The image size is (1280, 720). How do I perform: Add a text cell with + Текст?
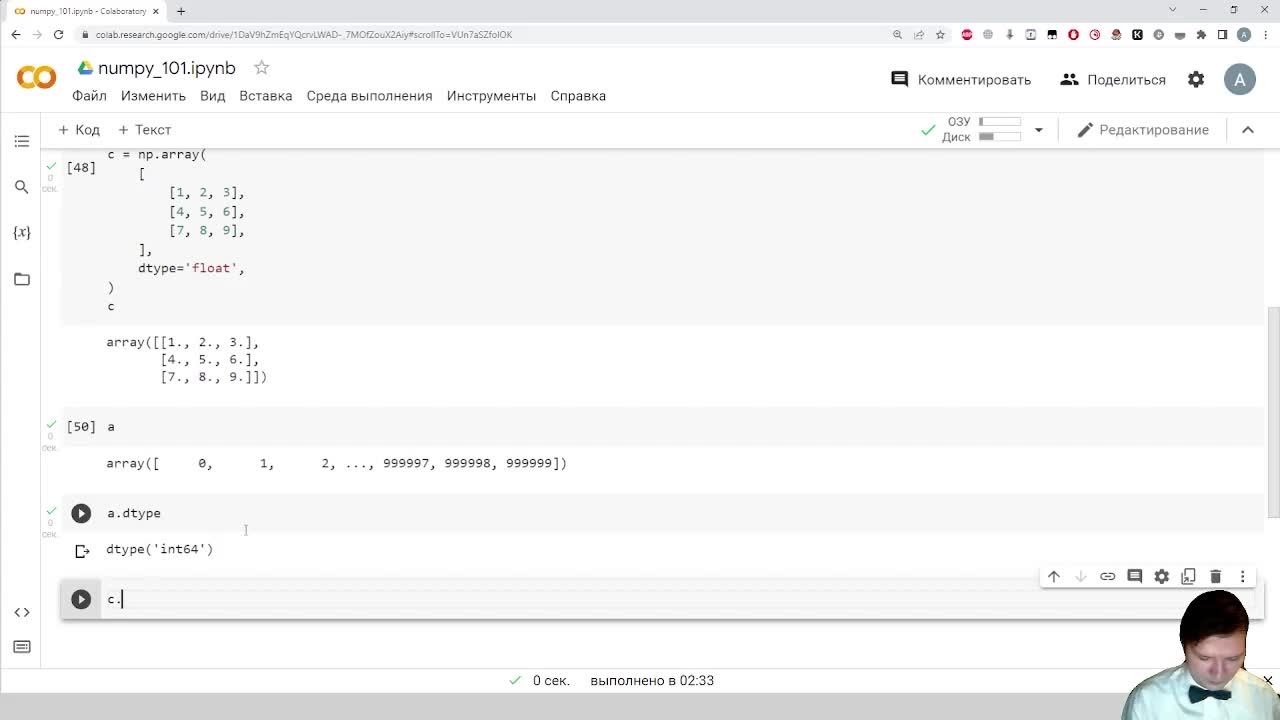tap(145, 130)
